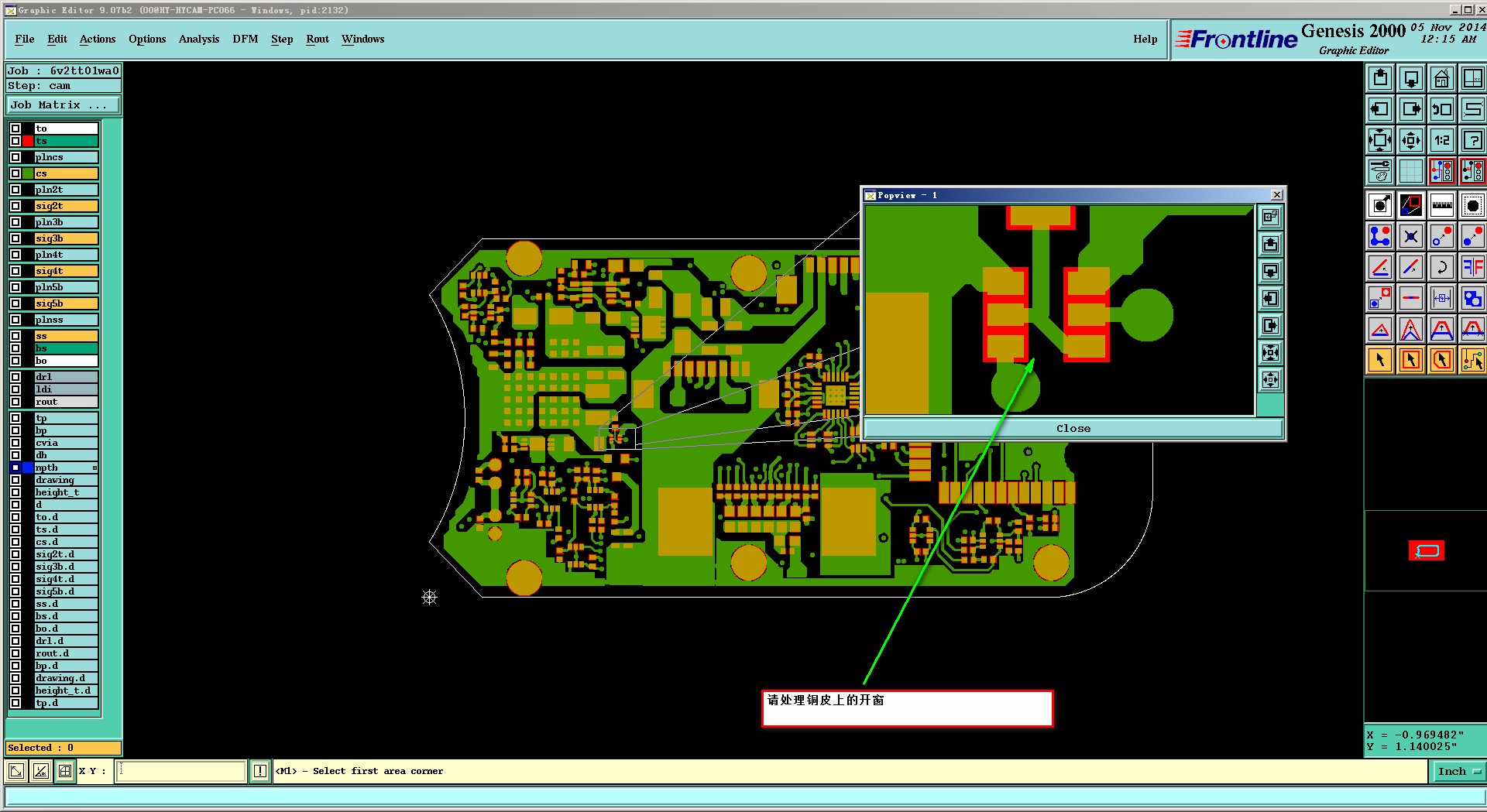Viewport: 1487px width, 812px height.
Task: Select the mirror F icon
Action: (1473, 267)
